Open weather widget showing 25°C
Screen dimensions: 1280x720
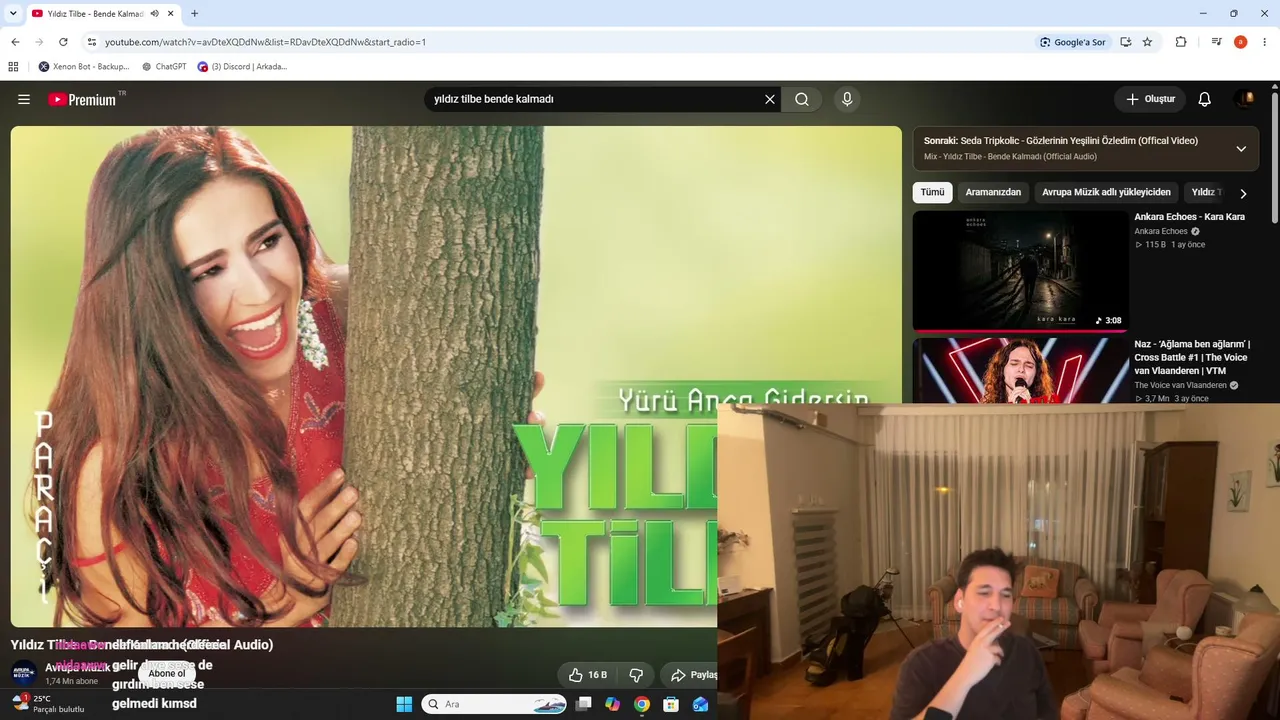pyautogui.click(x=48, y=704)
